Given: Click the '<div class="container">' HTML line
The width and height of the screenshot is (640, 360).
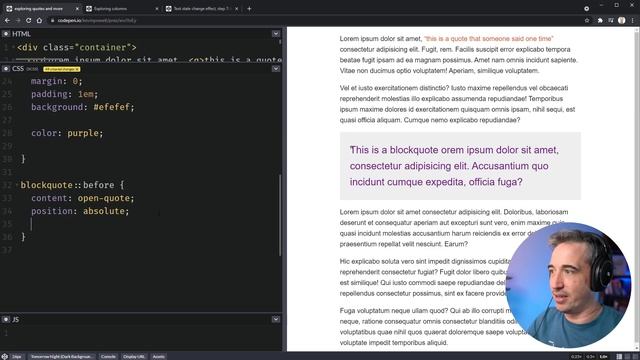Looking at the screenshot, I should [x=77, y=47].
